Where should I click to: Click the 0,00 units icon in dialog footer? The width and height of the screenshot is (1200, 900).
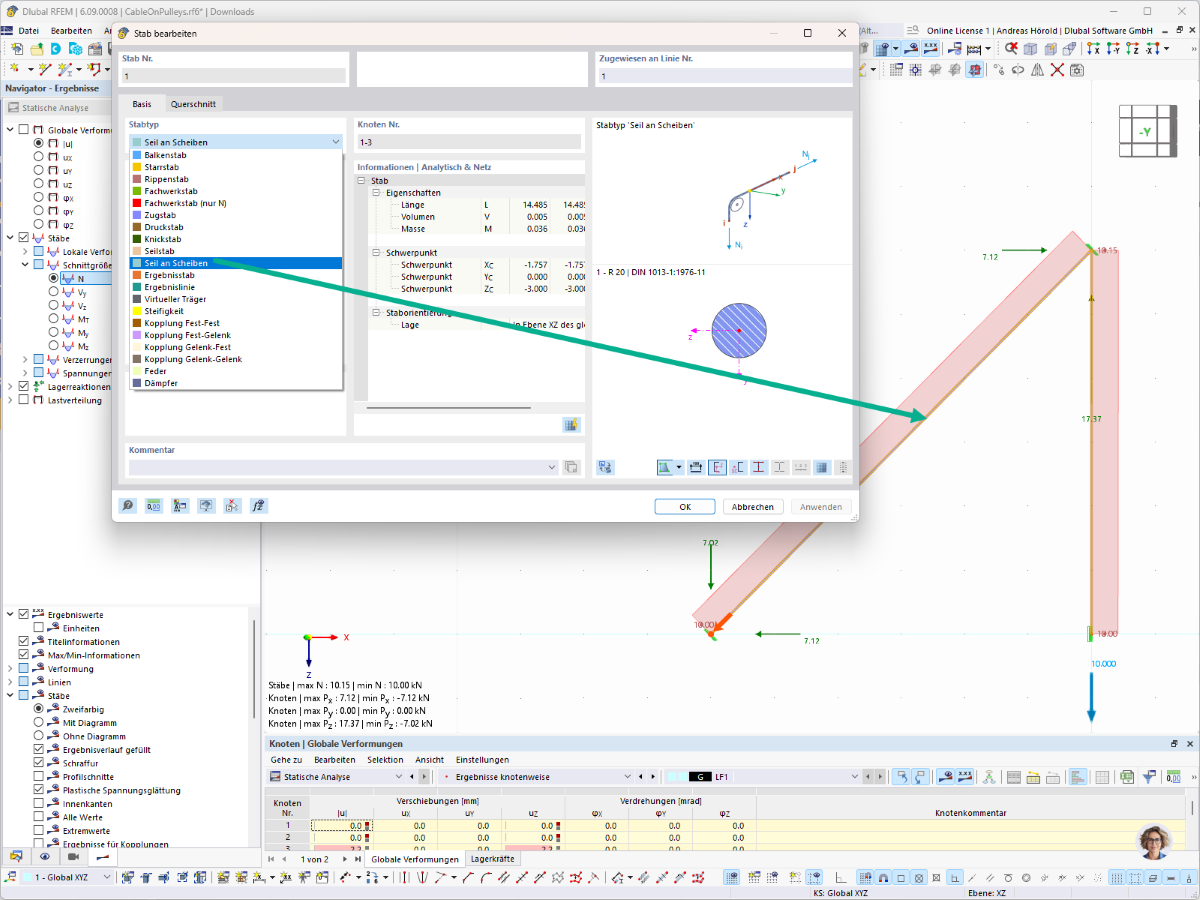(154, 506)
